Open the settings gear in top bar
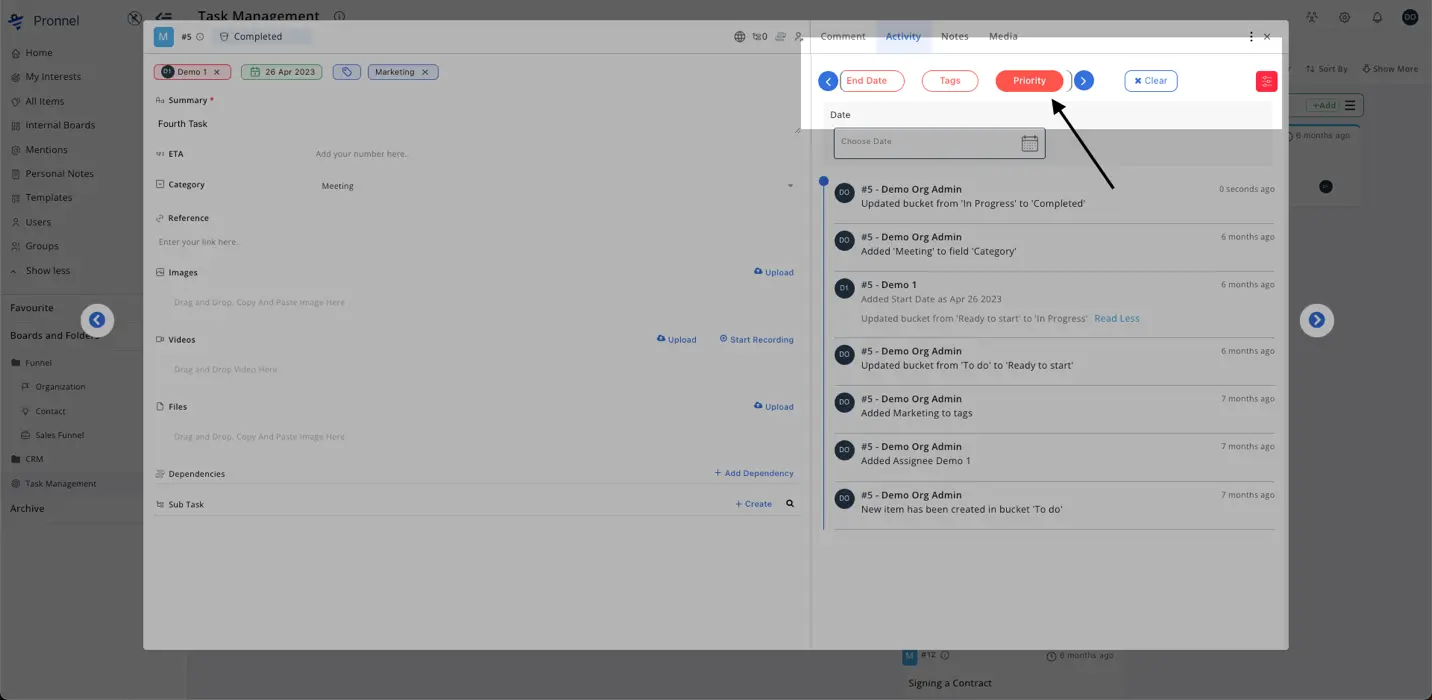 [x=1344, y=17]
